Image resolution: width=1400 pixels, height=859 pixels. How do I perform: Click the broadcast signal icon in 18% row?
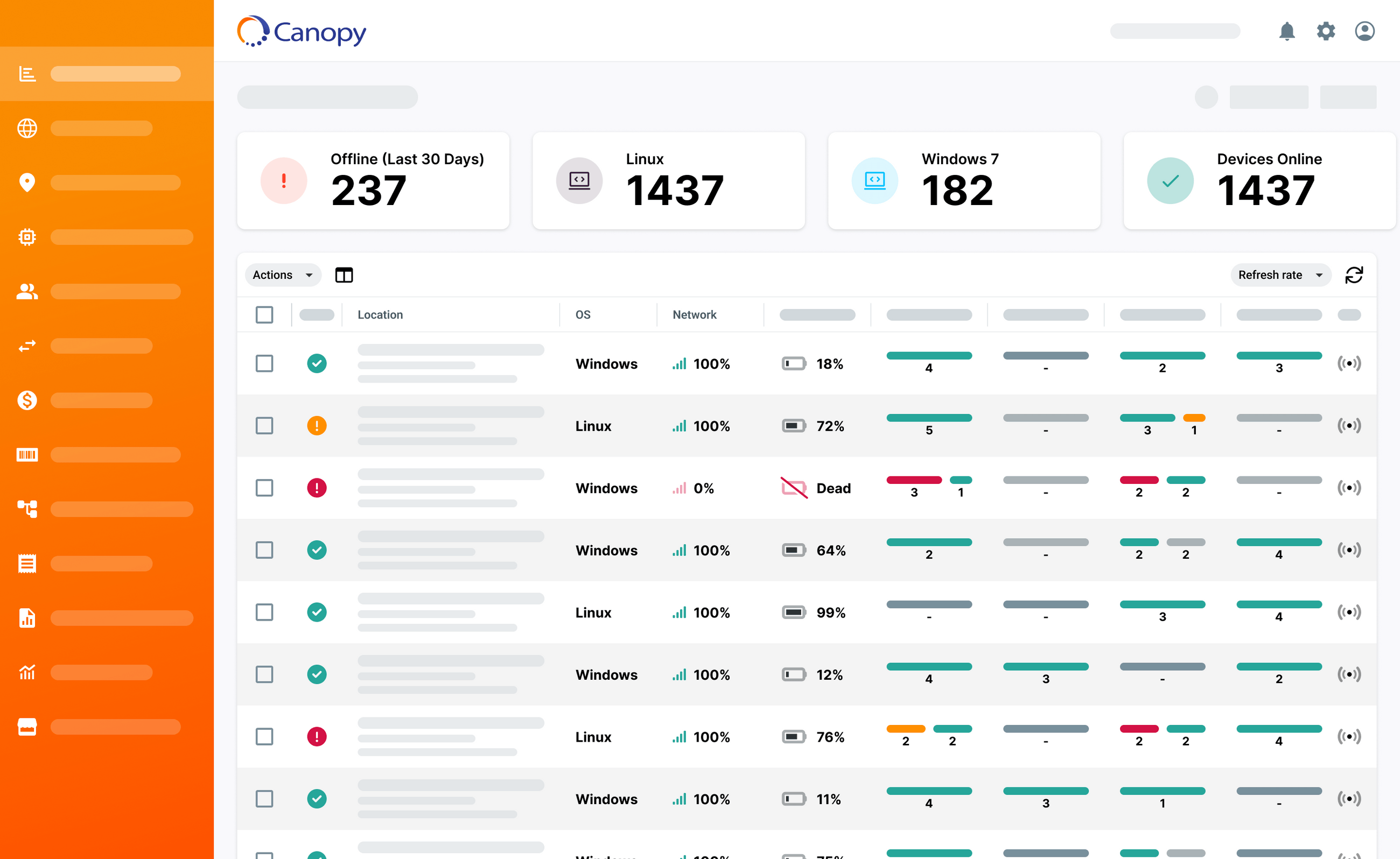1349,363
